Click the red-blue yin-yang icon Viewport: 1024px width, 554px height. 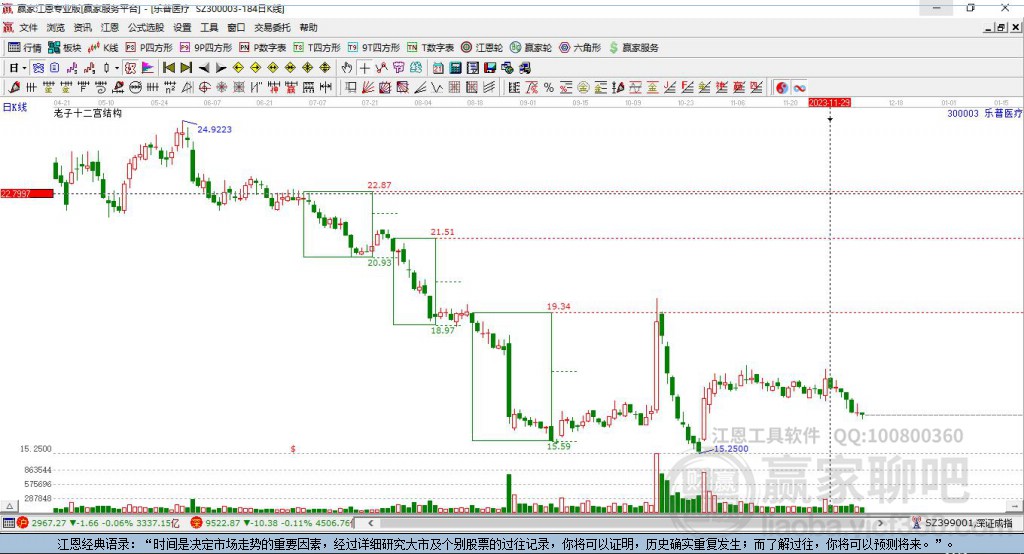(782, 88)
